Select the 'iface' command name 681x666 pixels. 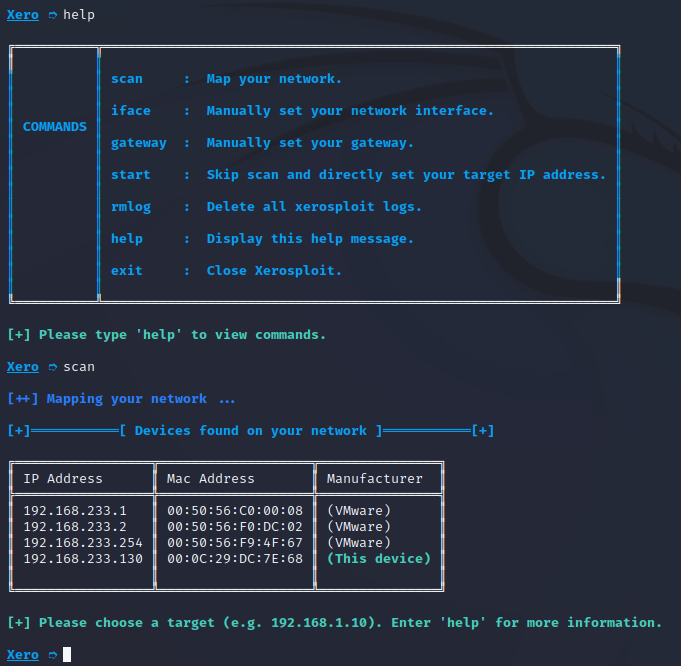click(131, 111)
